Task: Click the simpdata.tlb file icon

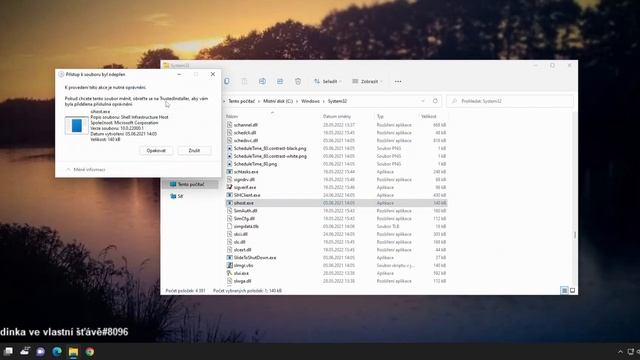Action: (x=229, y=226)
